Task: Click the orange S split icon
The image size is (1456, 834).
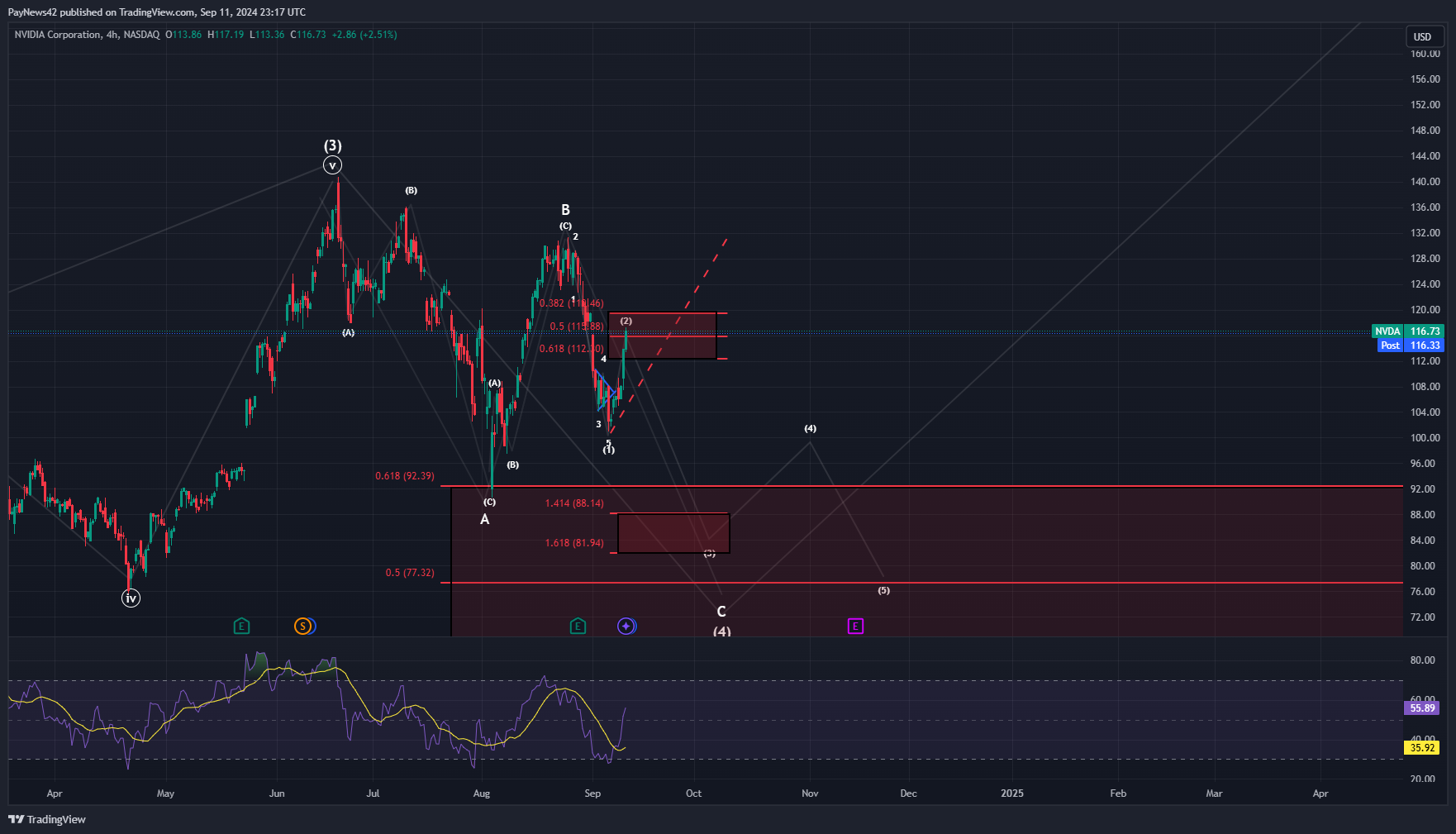Action: pyautogui.click(x=302, y=626)
